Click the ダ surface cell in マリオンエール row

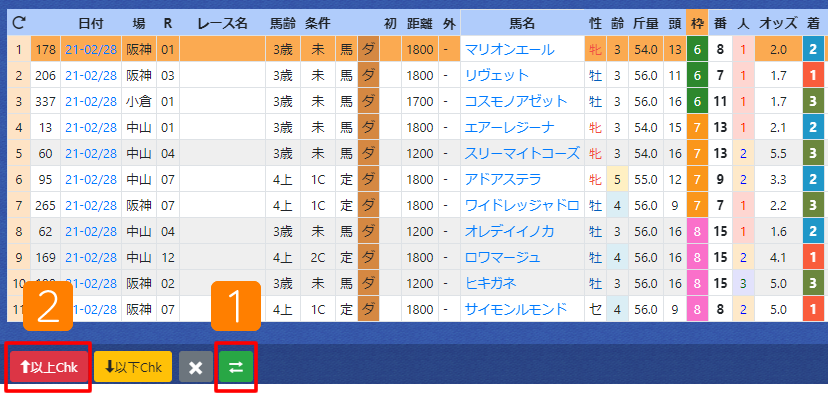pyautogui.click(x=369, y=50)
